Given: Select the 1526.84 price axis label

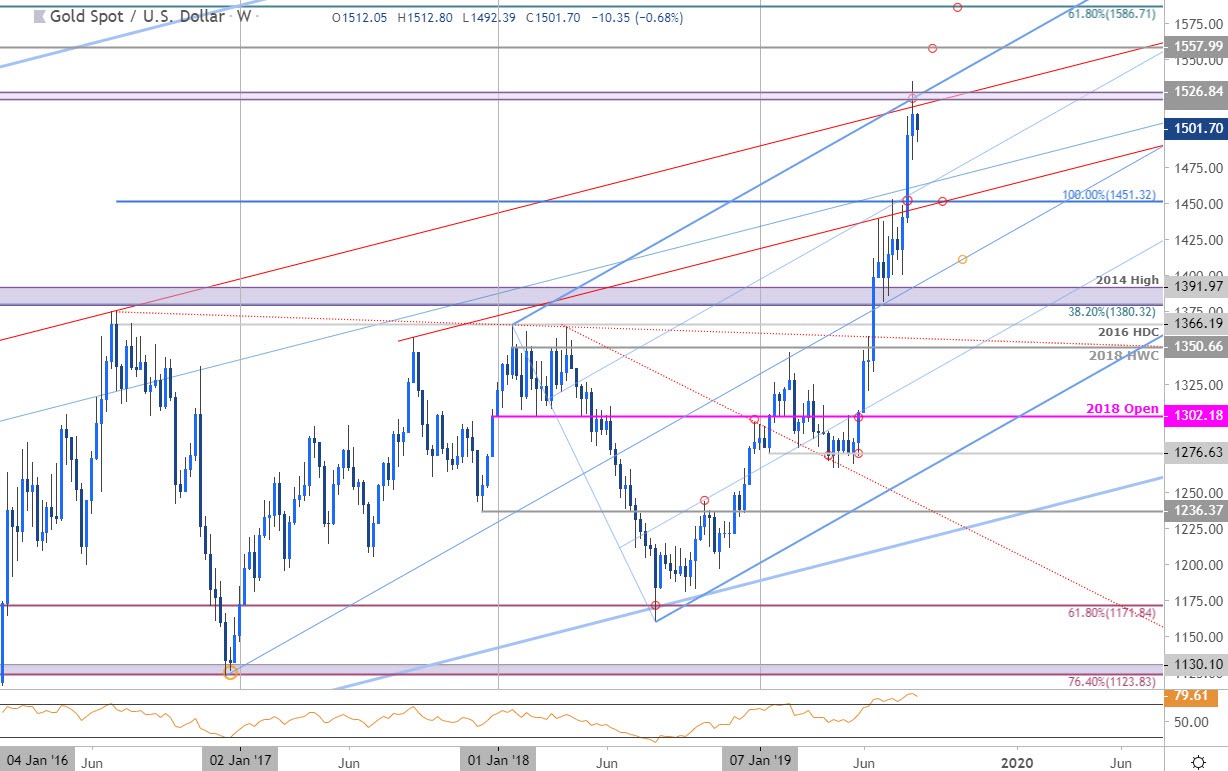Looking at the screenshot, I should pyautogui.click(x=1197, y=91).
